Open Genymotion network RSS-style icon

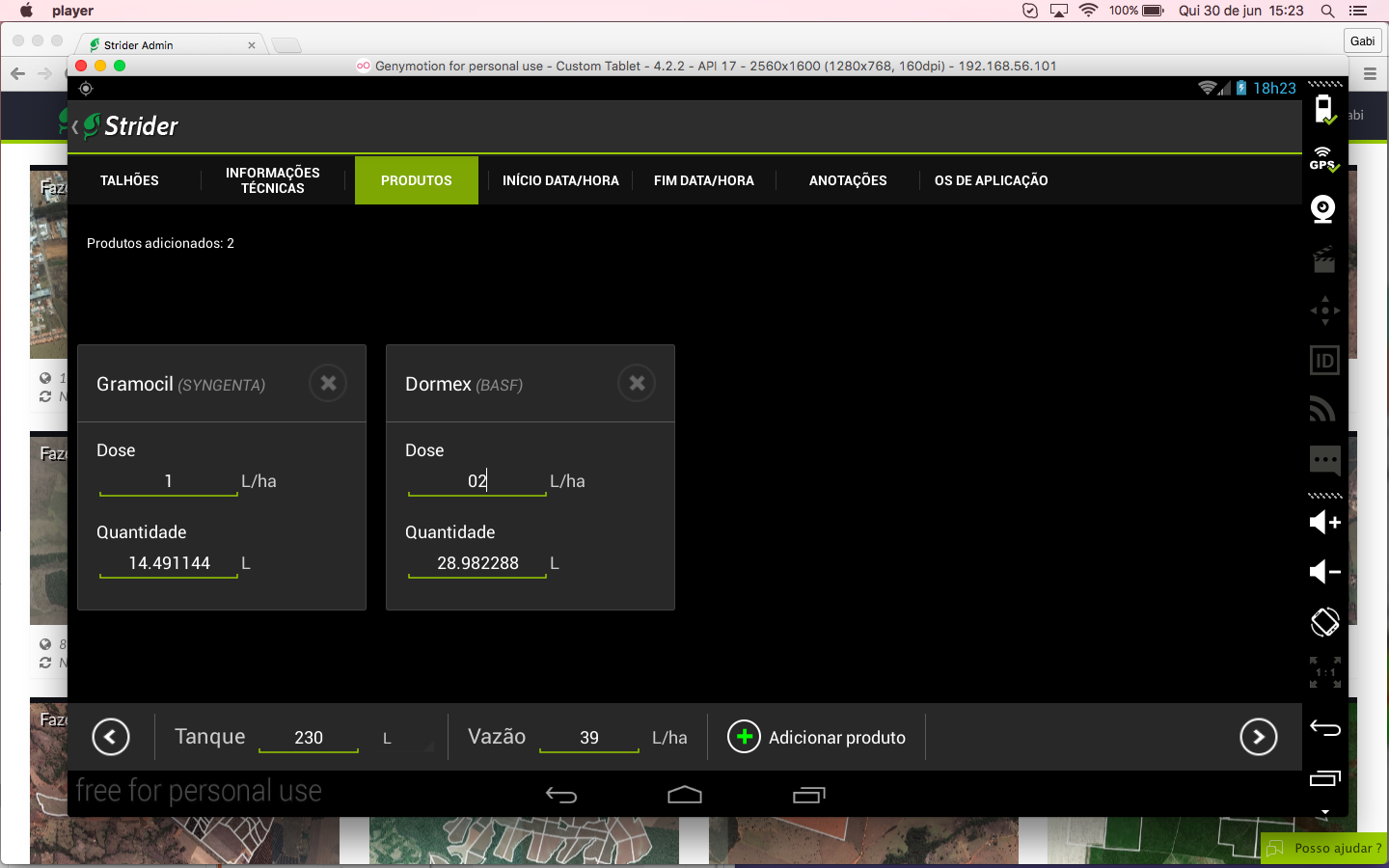pyautogui.click(x=1323, y=410)
